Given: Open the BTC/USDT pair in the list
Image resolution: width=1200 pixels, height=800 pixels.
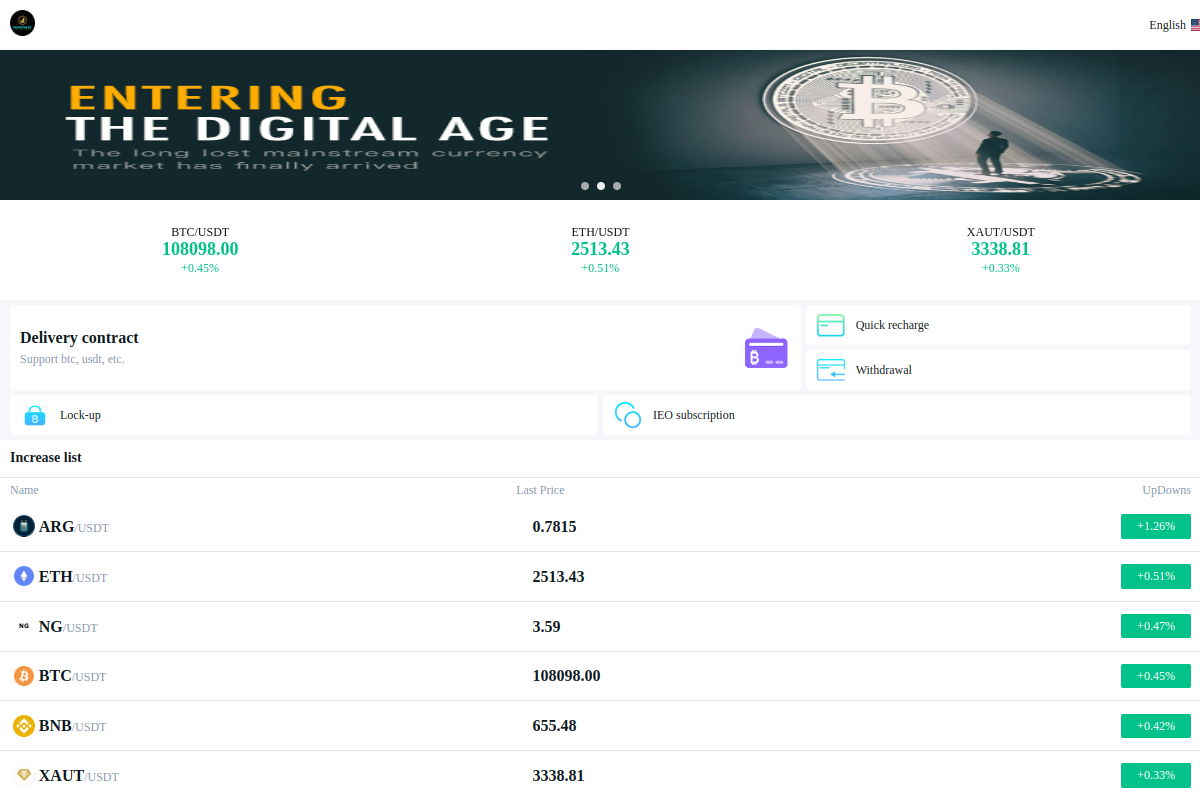Looking at the screenshot, I should point(600,676).
